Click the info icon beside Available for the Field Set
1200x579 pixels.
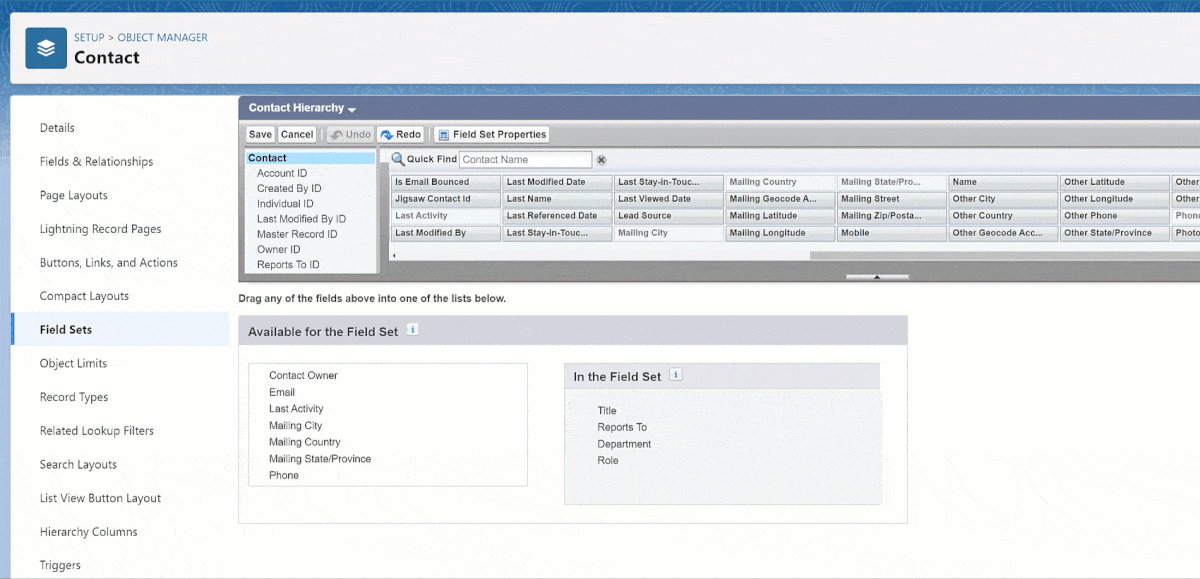(412, 330)
